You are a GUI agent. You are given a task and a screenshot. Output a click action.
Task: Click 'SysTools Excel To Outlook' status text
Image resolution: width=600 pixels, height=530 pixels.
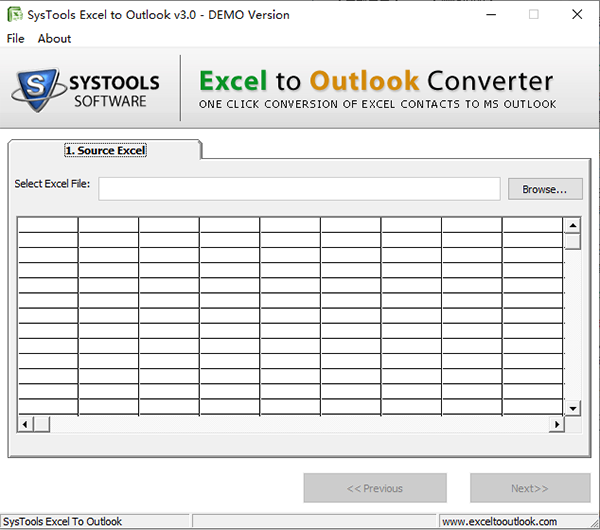[x=62, y=522]
